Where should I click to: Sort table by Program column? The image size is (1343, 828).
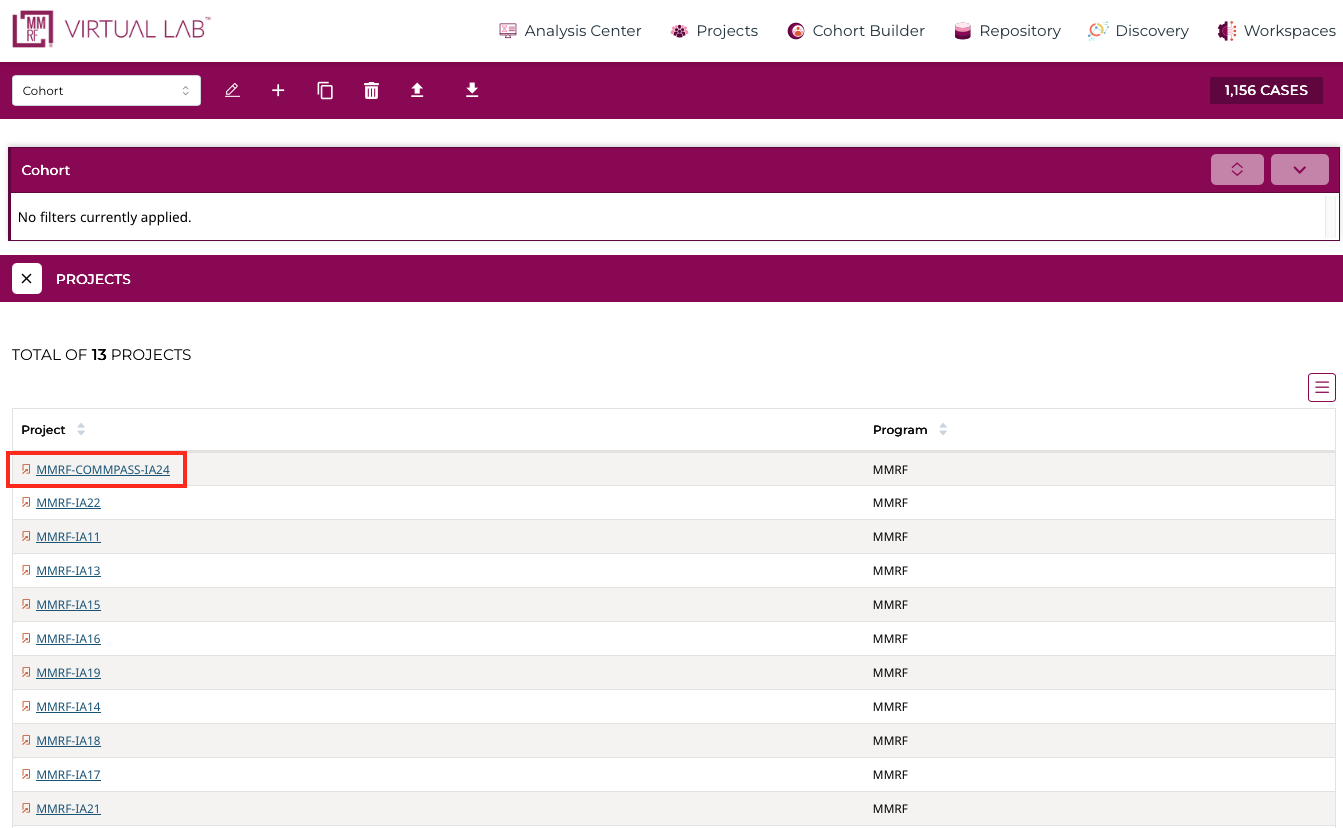pos(942,430)
